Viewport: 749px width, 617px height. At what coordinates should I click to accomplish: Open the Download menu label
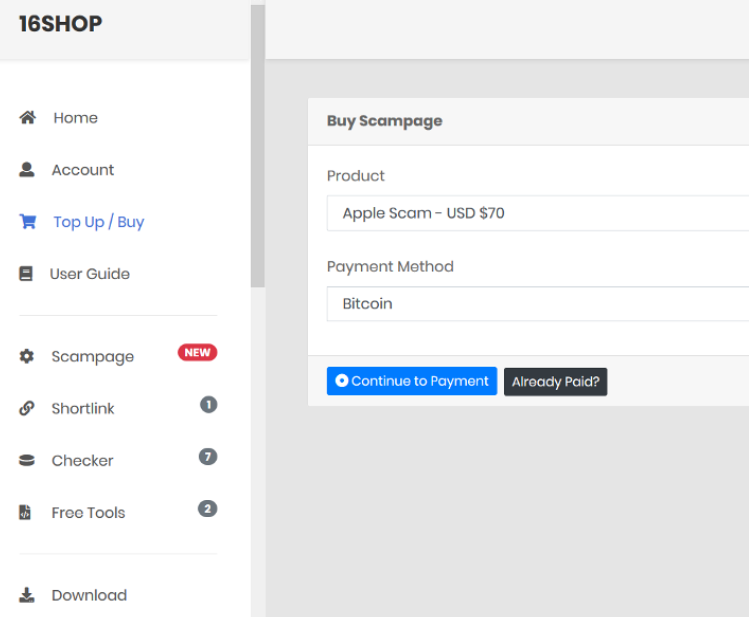(x=89, y=595)
